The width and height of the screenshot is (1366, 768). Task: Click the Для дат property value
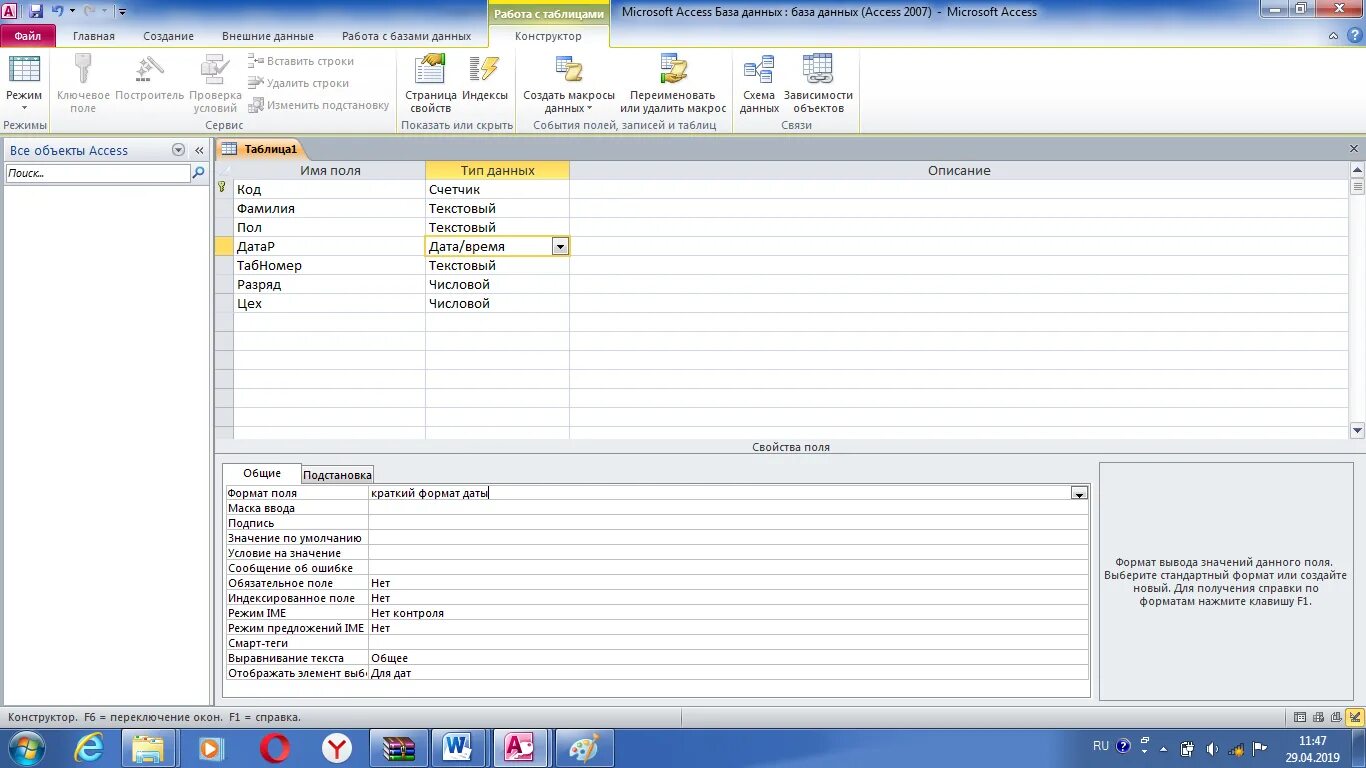point(728,673)
